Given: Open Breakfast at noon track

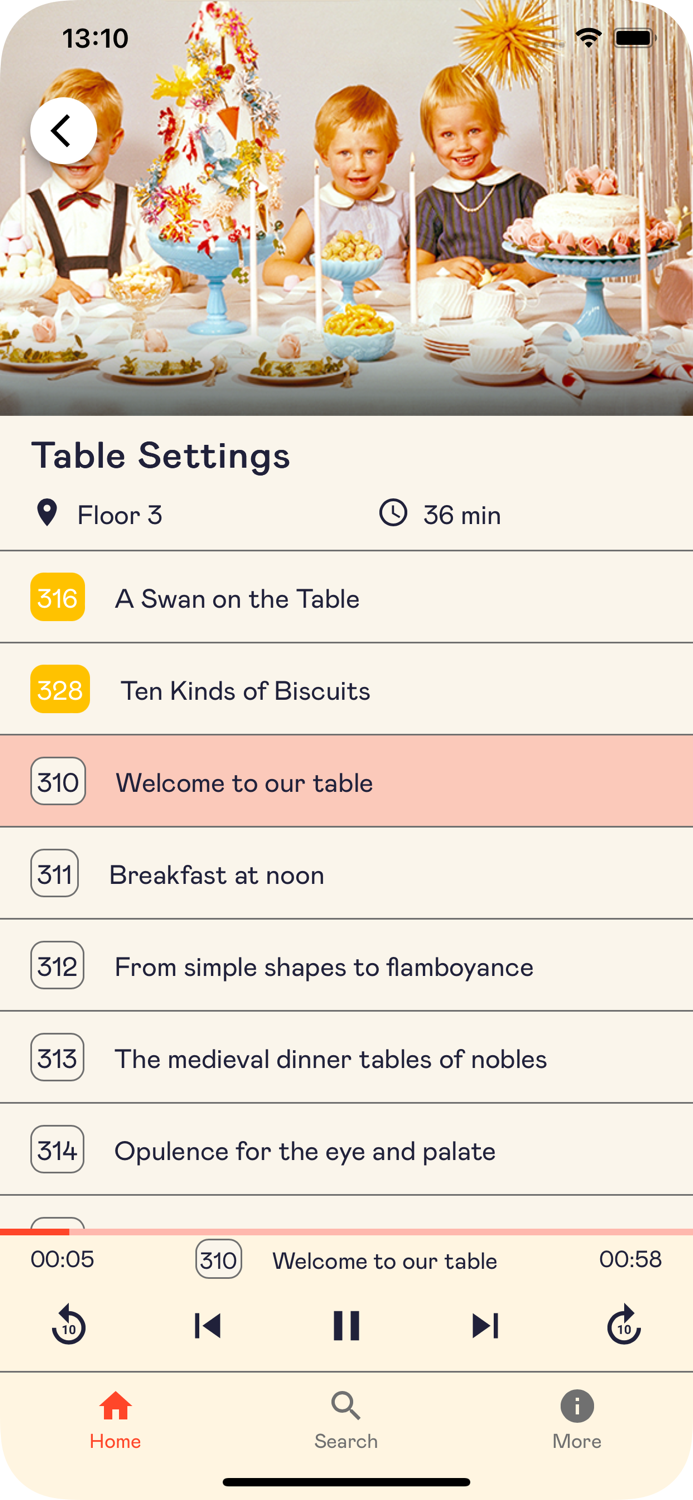Looking at the screenshot, I should pos(346,873).
